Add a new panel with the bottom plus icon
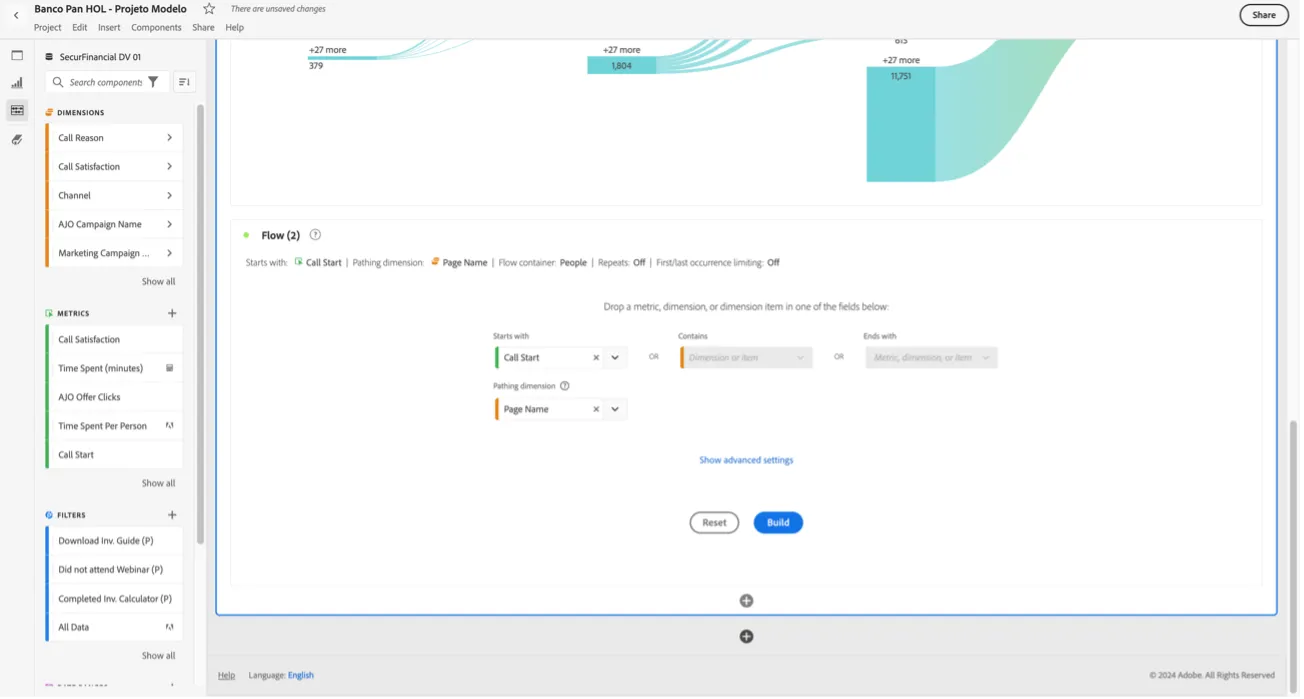The height and width of the screenshot is (699, 1304). (746, 637)
